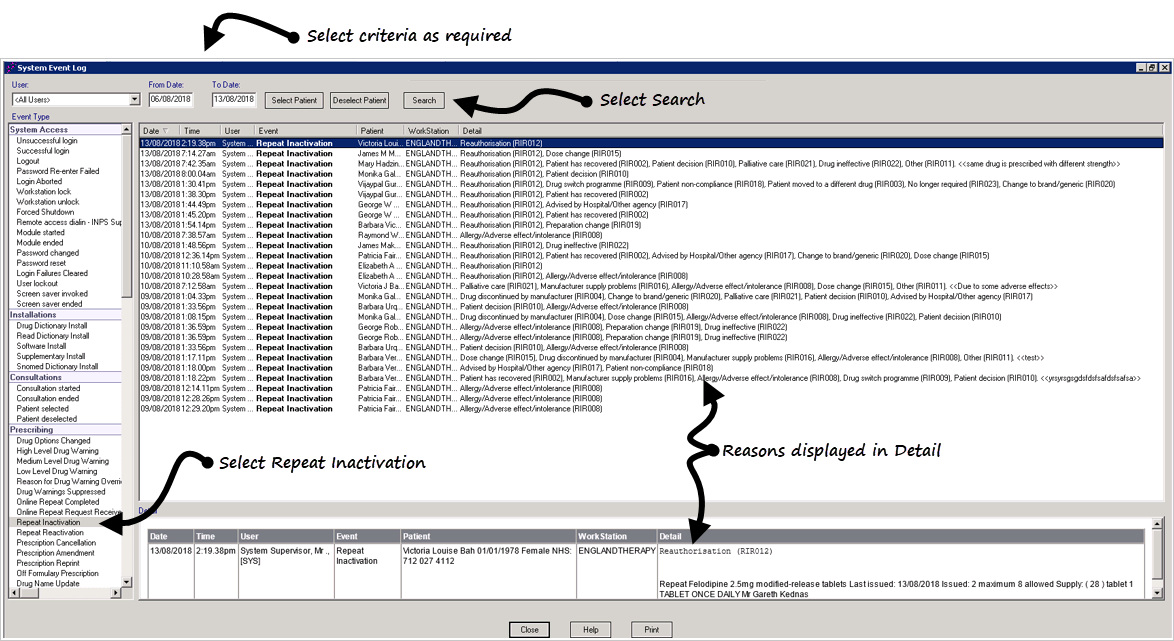Image resolution: width=1174 pixels, height=641 pixels.
Task: Click the System Event Log title bar icon
Action: (10, 68)
